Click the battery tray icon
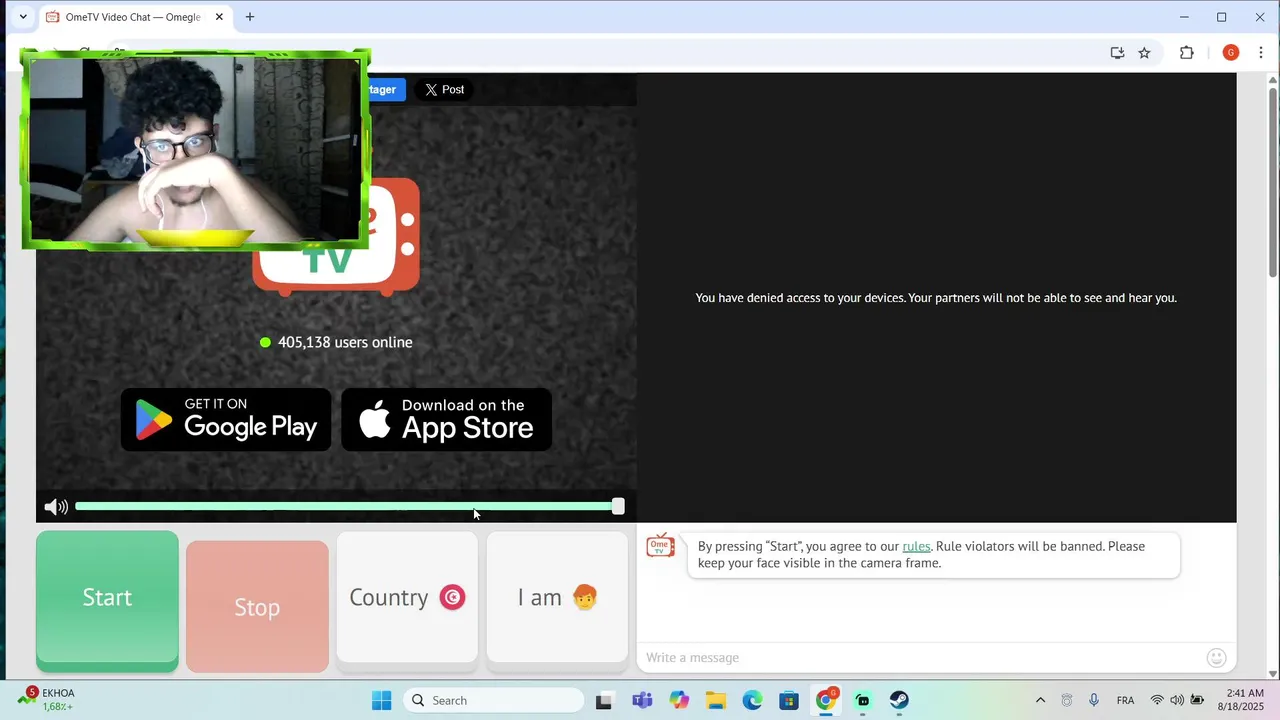The width and height of the screenshot is (1280, 720). (x=1197, y=700)
